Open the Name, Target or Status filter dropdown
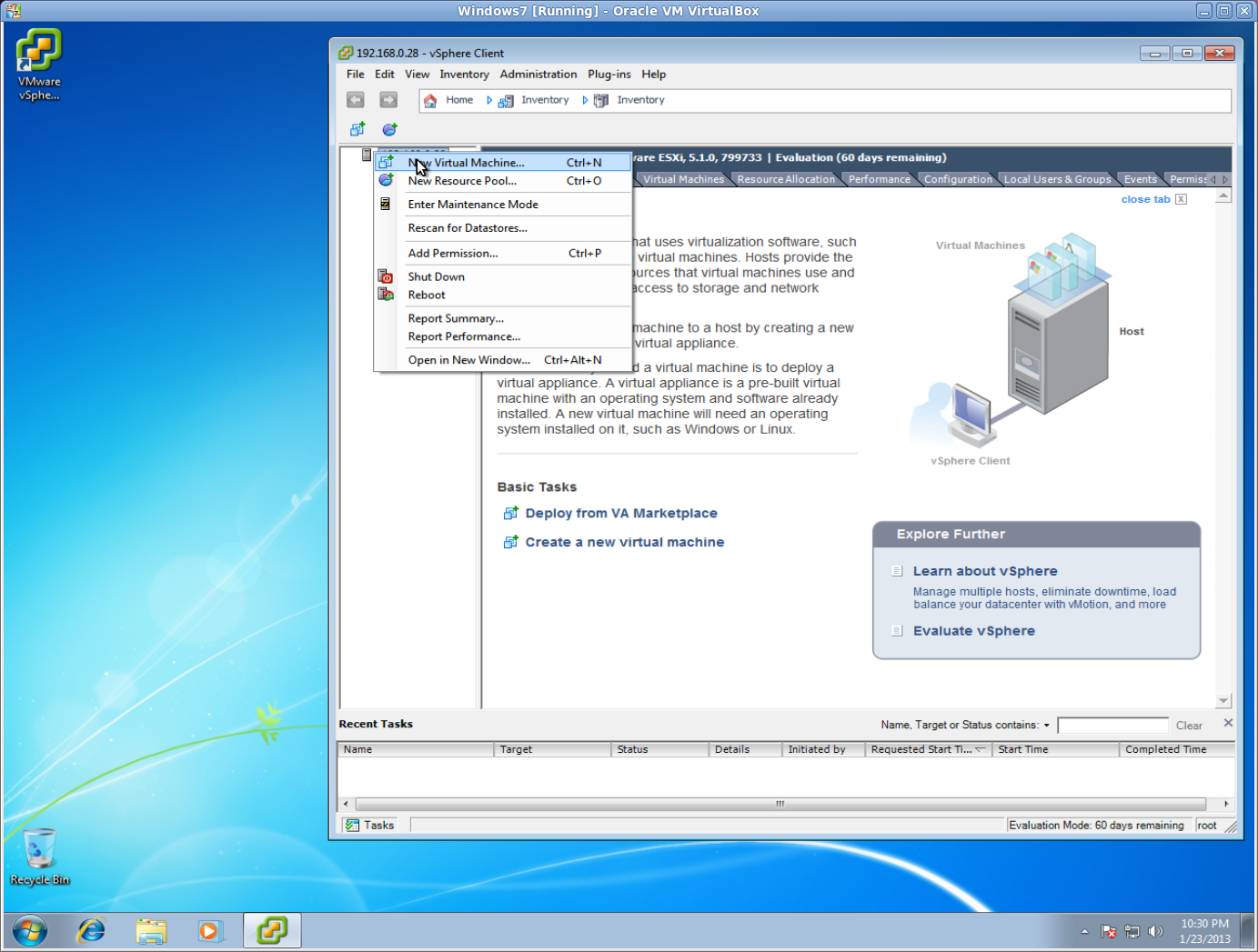 click(1047, 726)
